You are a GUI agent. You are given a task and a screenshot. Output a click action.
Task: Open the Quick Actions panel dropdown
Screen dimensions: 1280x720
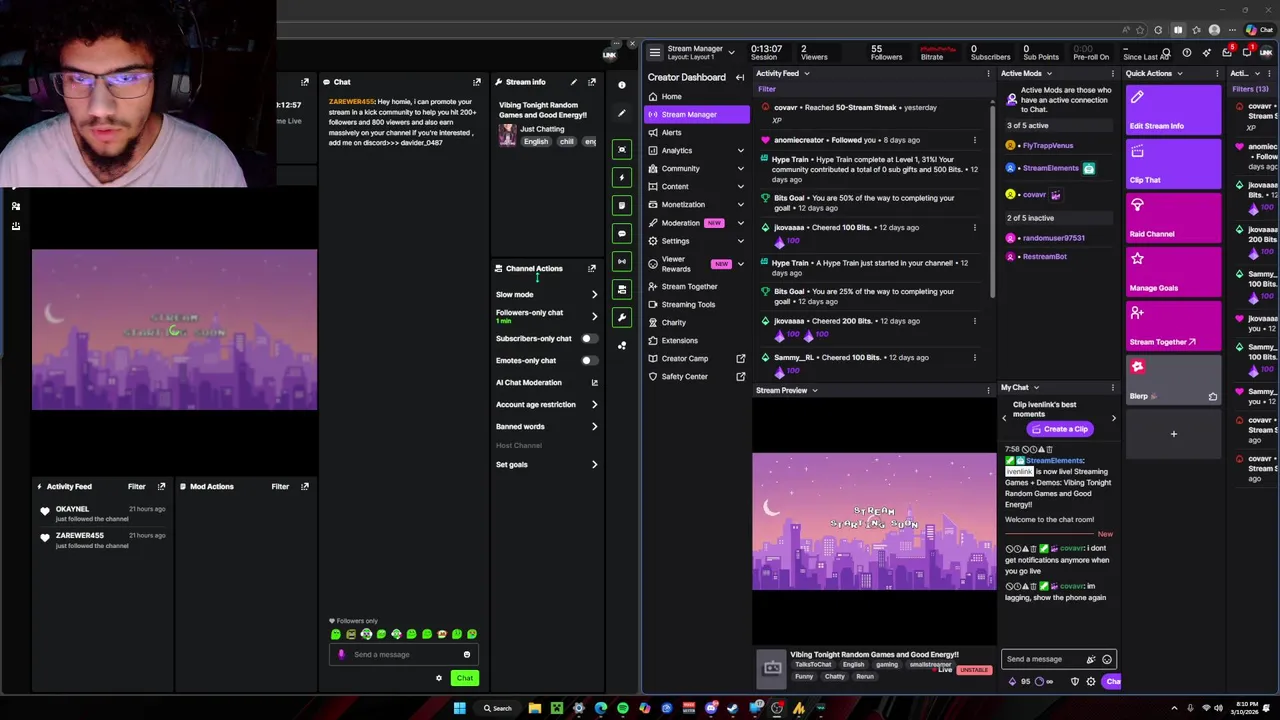(x=1180, y=74)
